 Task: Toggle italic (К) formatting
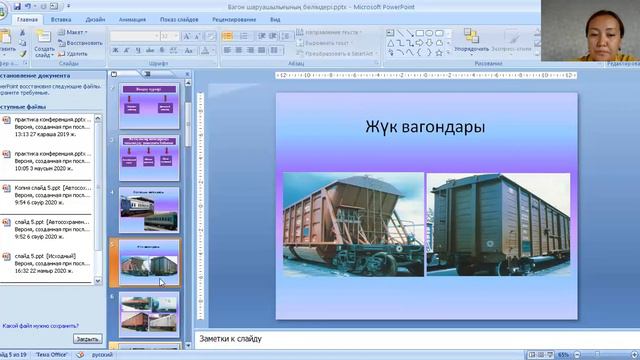(x=127, y=50)
